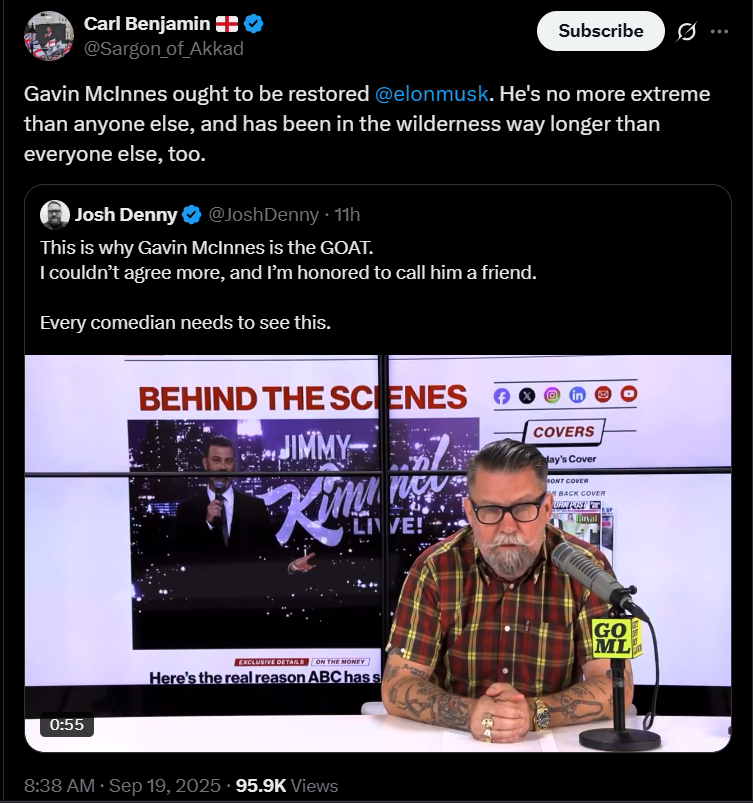Open the @Sargon_of_Akkad handle
Image resolution: width=753 pixels, height=803 pixels.
[x=163, y=48]
